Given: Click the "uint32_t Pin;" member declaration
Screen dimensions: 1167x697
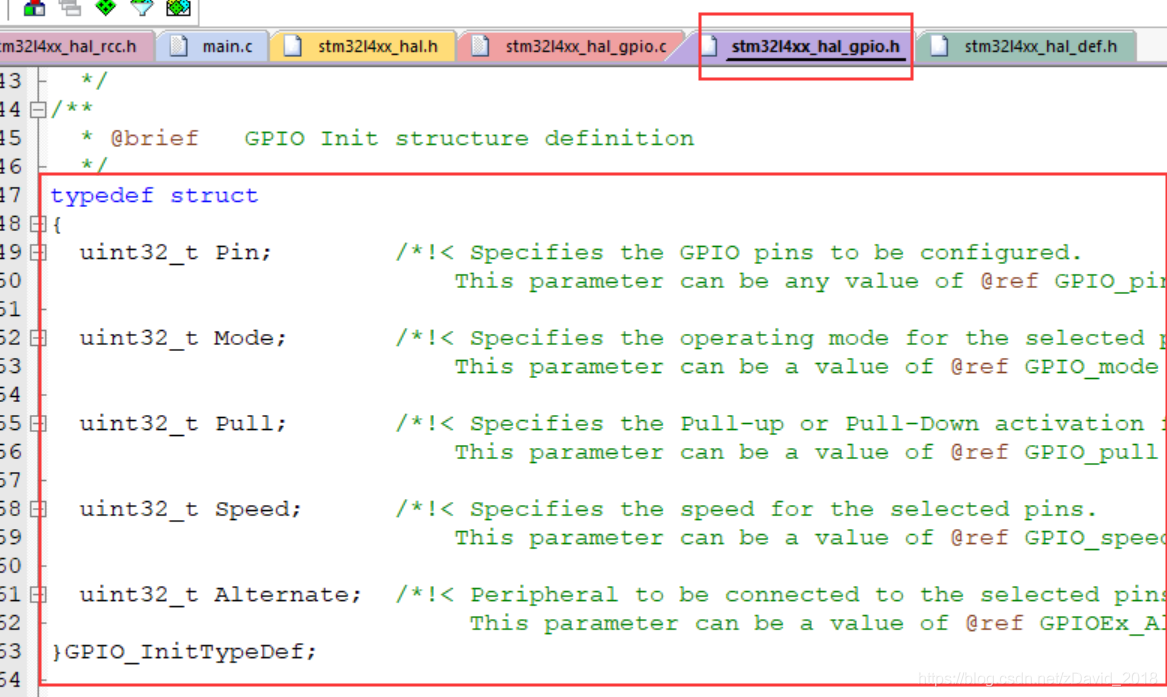Looking at the screenshot, I should click(x=176, y=253).
